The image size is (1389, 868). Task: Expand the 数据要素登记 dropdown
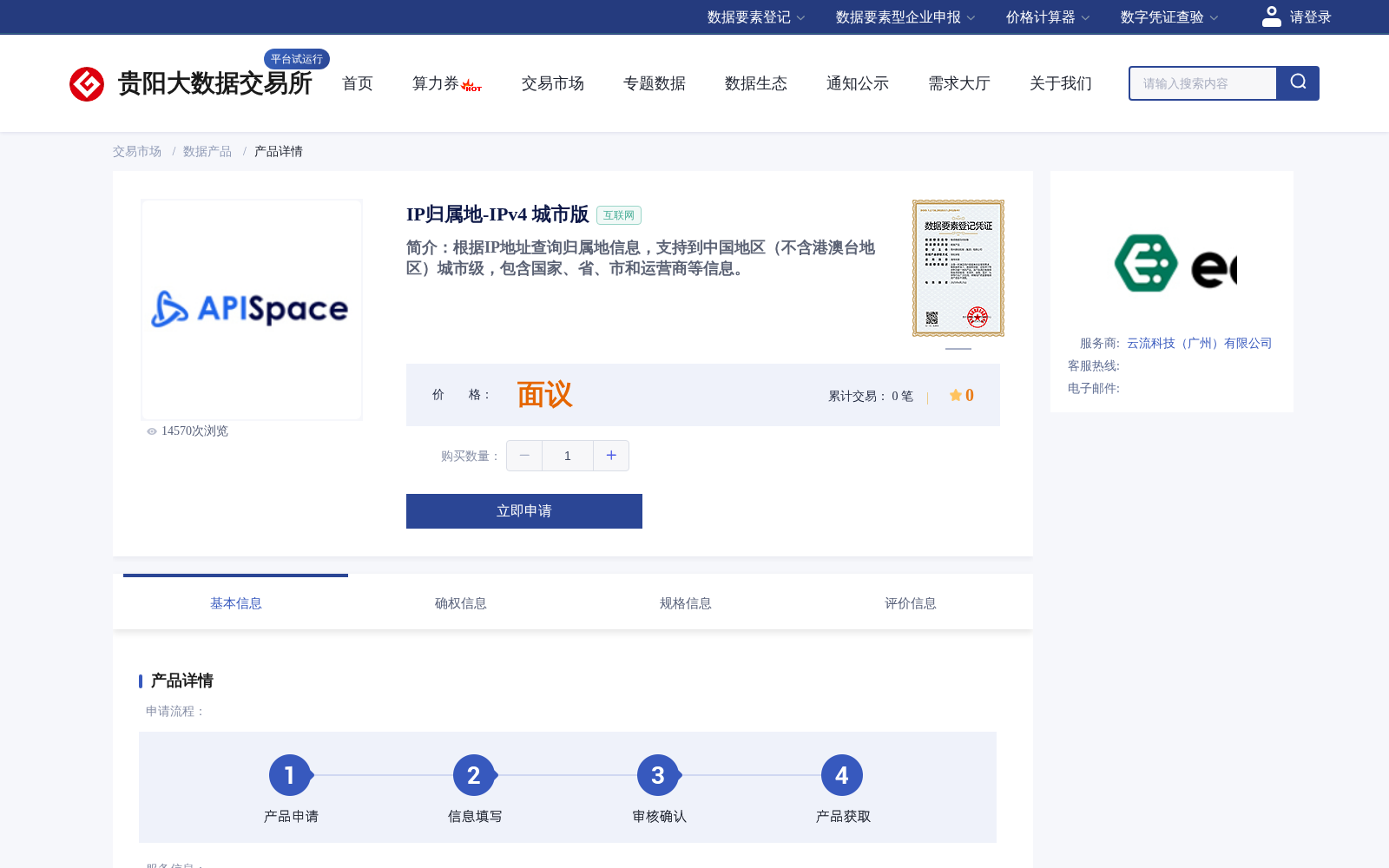[756, 17]
